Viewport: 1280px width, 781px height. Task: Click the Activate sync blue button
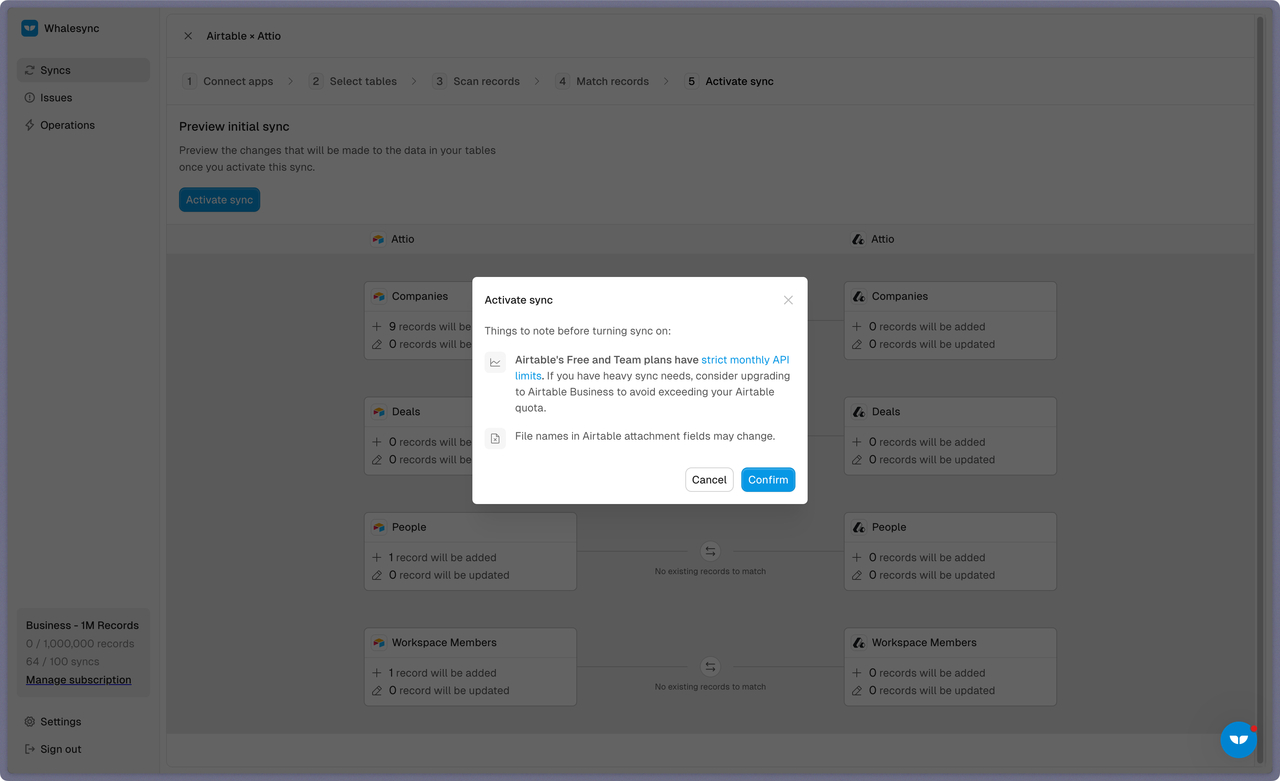[x=220, y=200]
